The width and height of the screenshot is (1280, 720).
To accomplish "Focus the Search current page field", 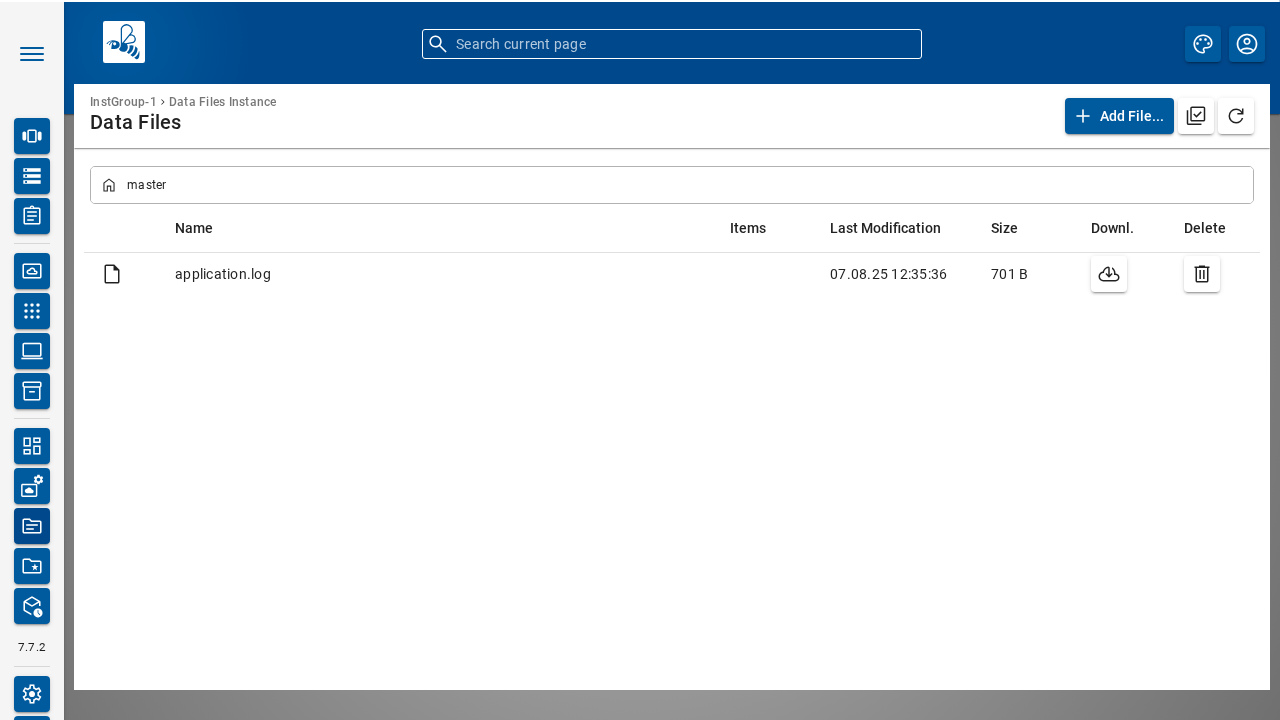I will tap(672, 44).
